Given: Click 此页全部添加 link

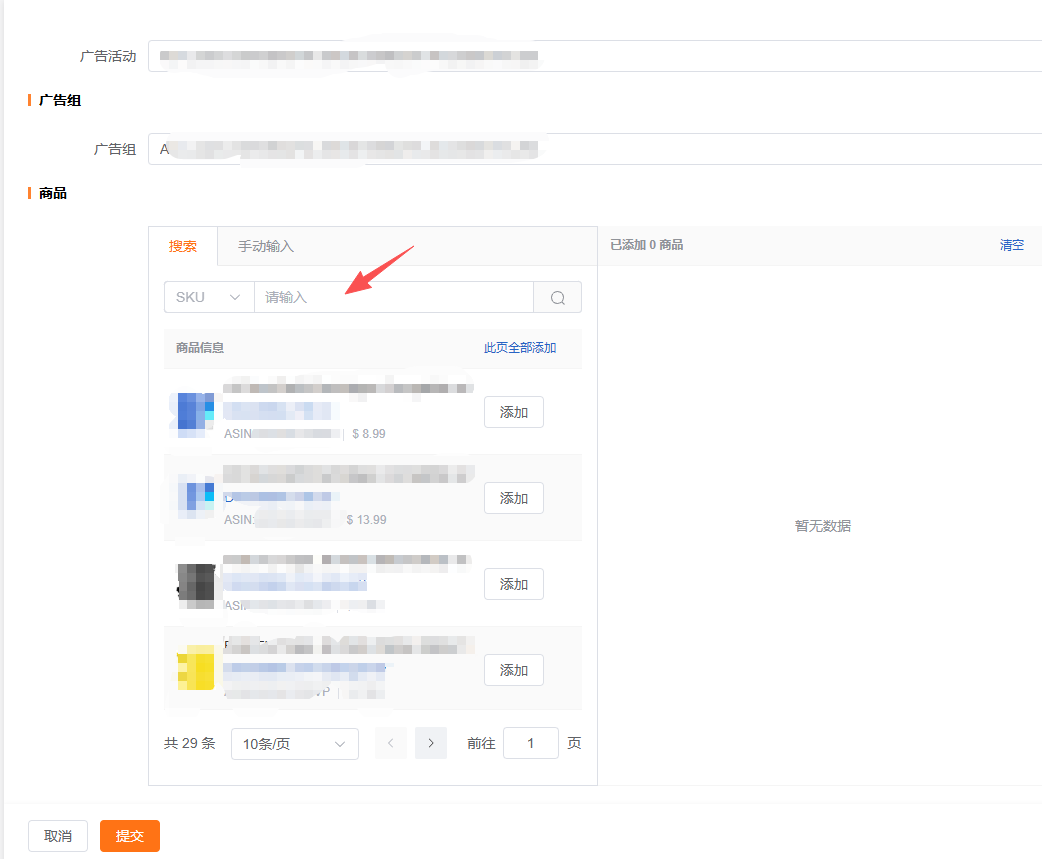Looking at the screenshot, I should (520, 348).
